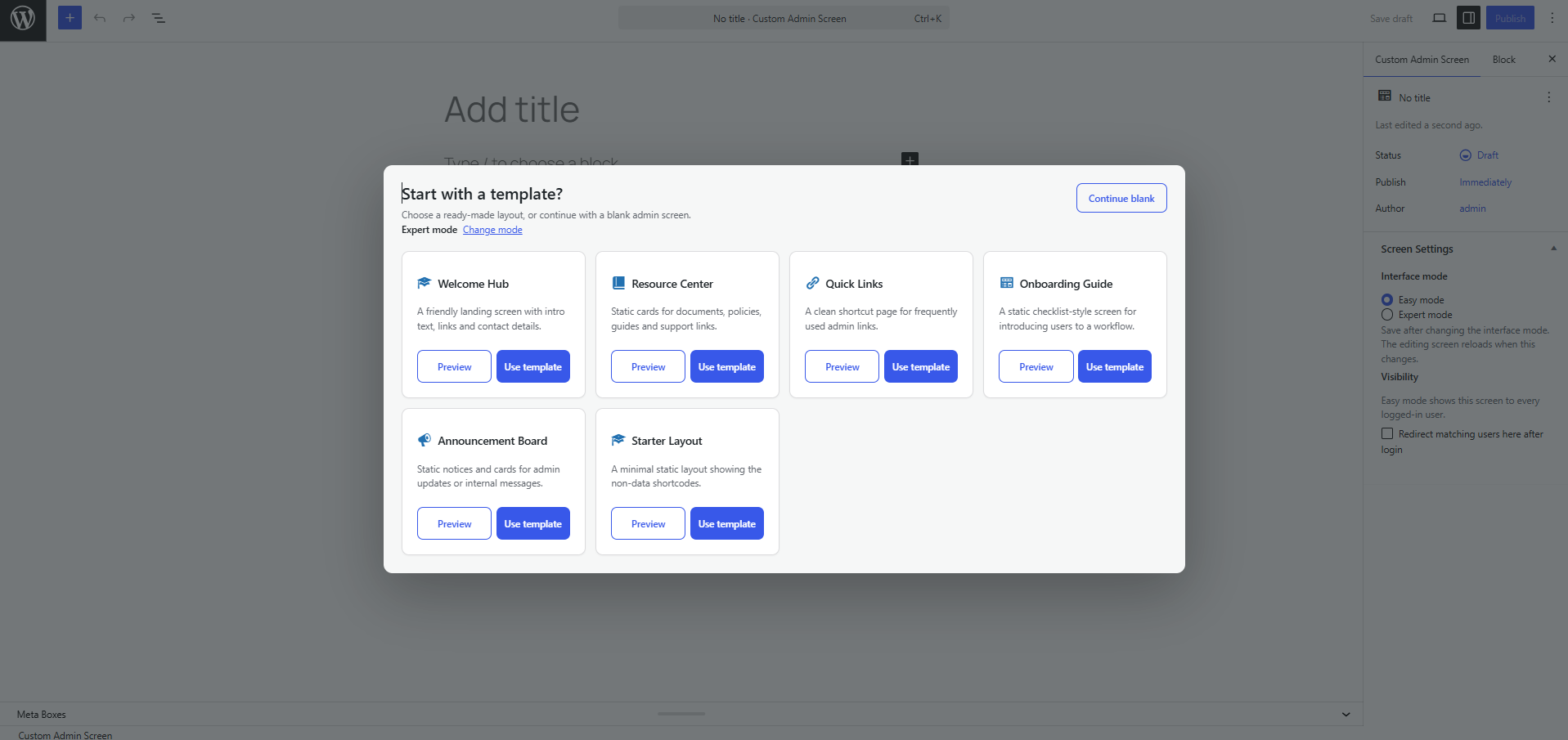Open the WordPress logo menu
The image size is (1568, 740).
click(x=23, y=20)
